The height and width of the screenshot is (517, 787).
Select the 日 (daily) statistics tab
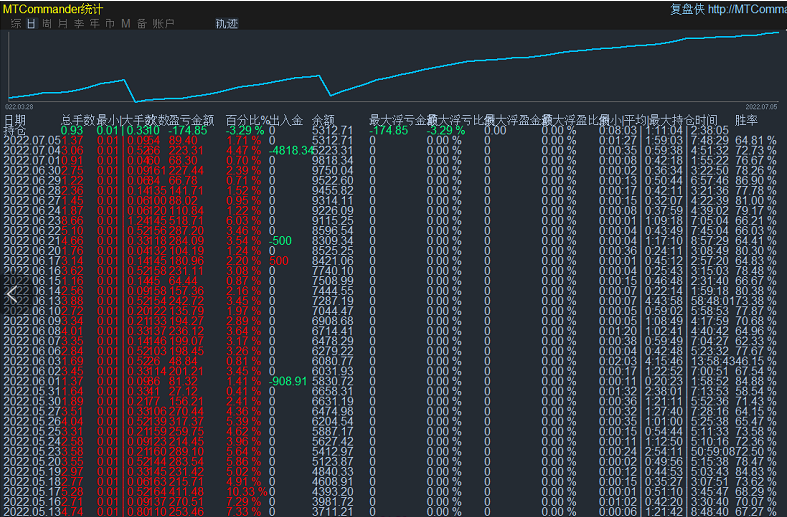point(31,23)
